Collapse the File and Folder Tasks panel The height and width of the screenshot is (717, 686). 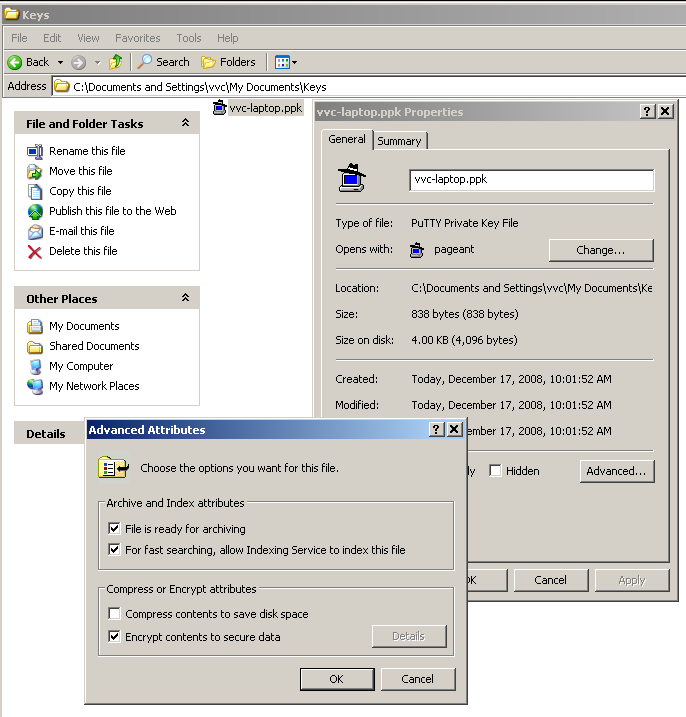[185, 123]
